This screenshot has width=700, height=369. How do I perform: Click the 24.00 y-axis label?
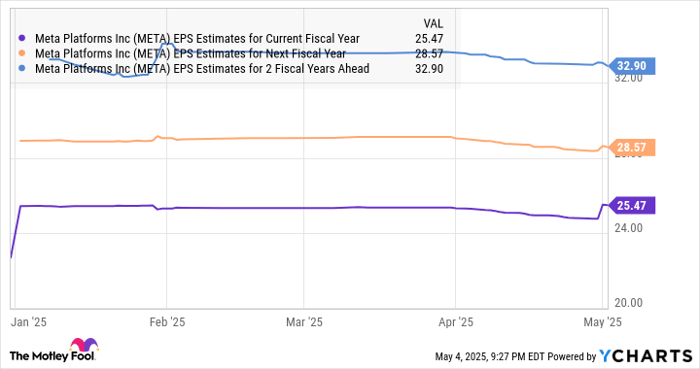629,228
